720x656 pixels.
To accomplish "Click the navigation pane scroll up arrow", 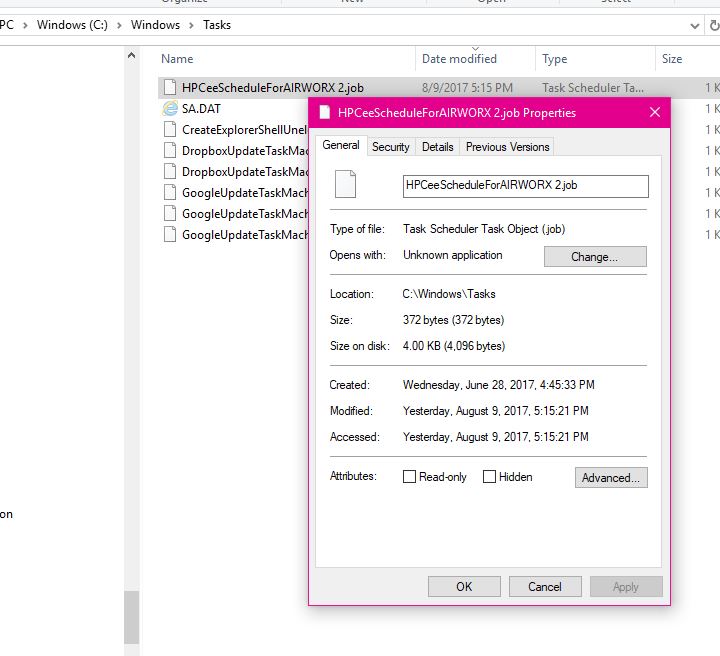I will coord(131,56).
